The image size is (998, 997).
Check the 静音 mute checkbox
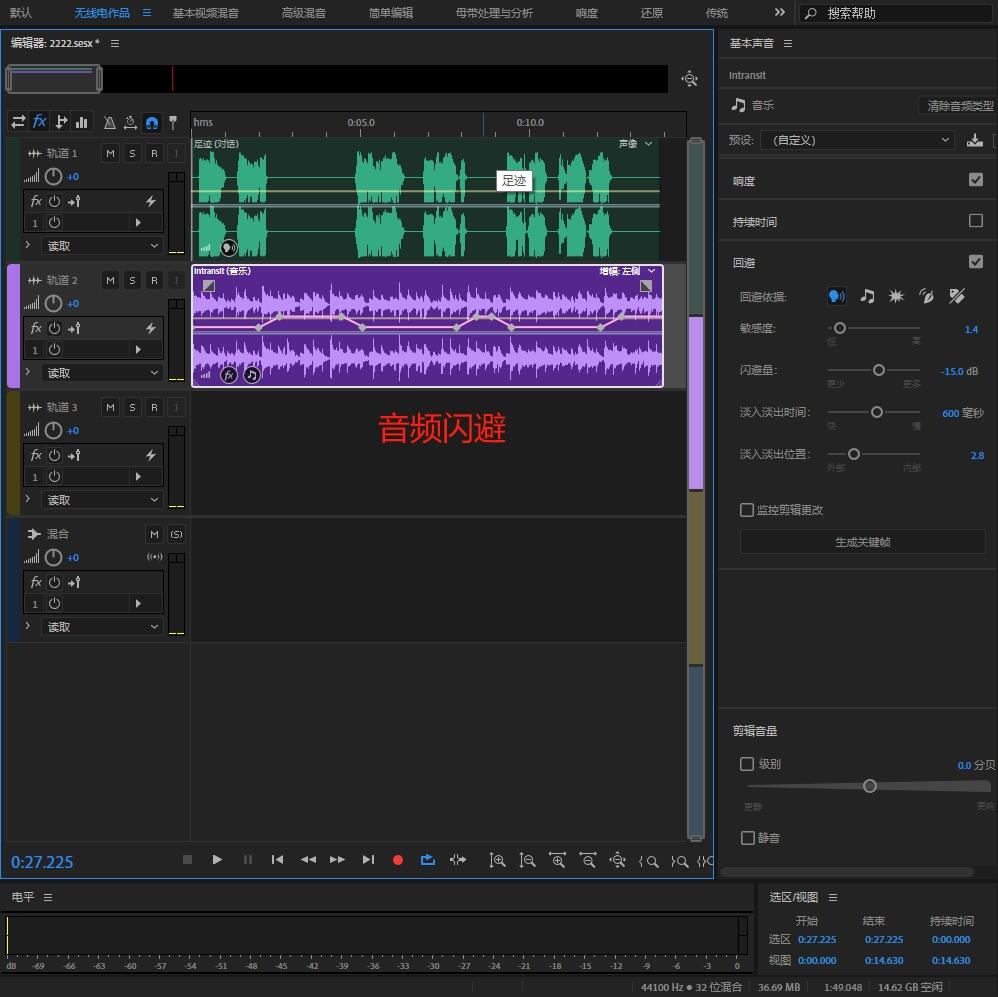[748, 838]
